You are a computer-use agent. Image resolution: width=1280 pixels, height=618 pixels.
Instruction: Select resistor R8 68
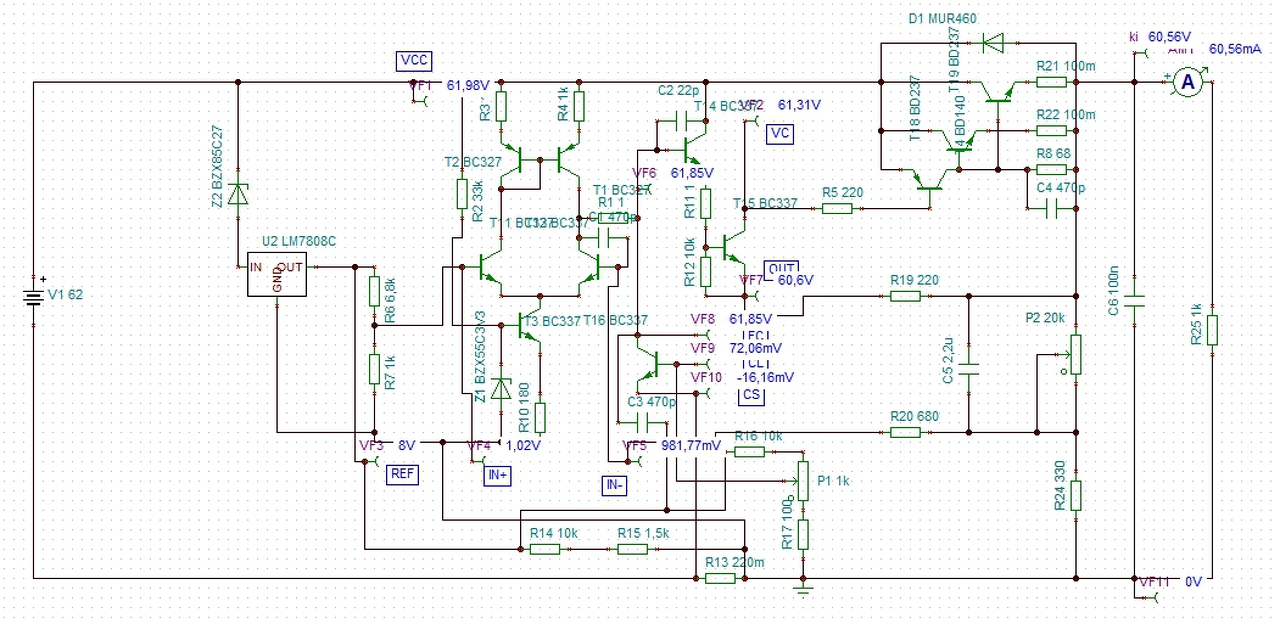point(1050,171)
